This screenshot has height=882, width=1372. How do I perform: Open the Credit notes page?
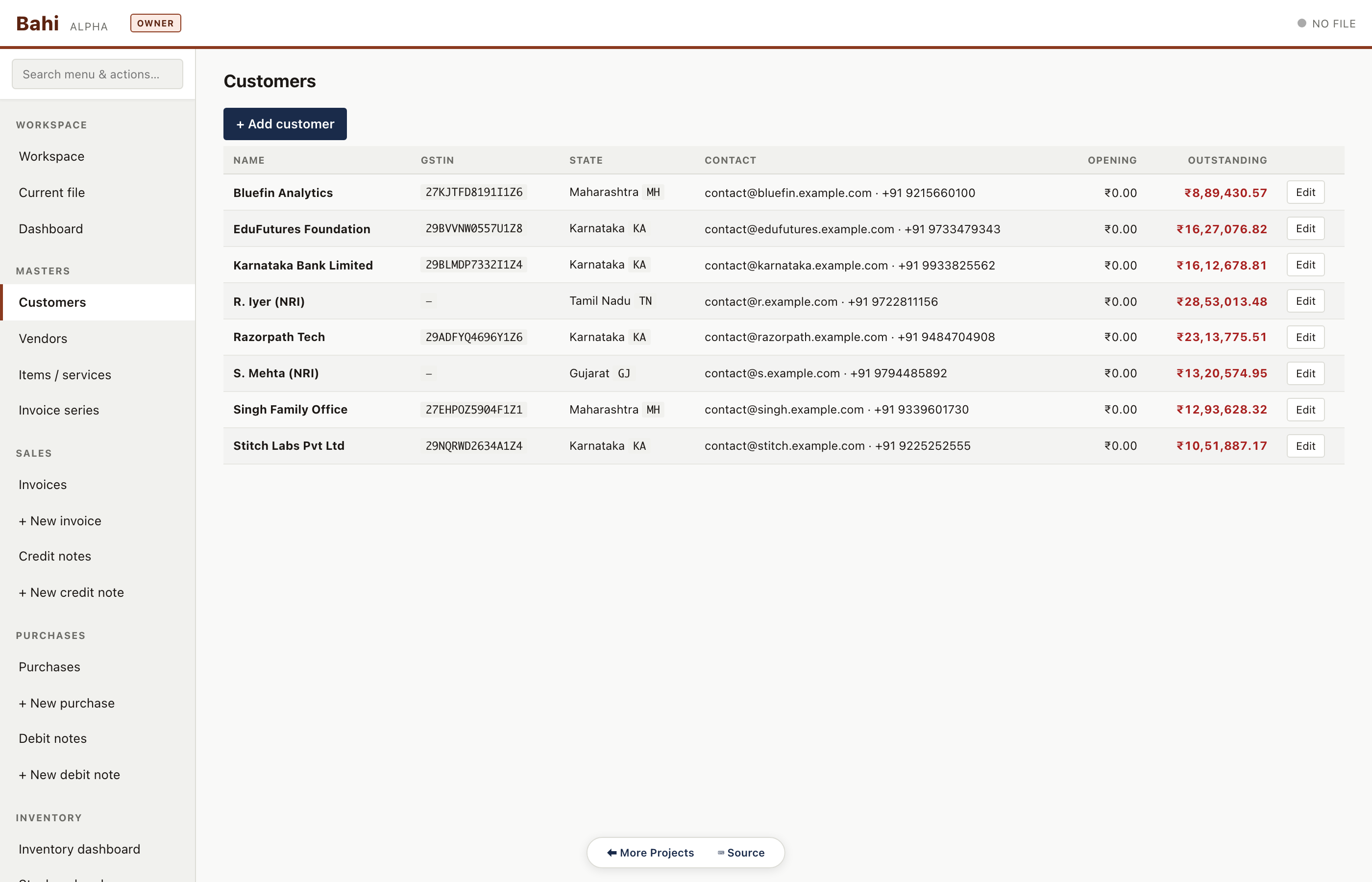54,556
